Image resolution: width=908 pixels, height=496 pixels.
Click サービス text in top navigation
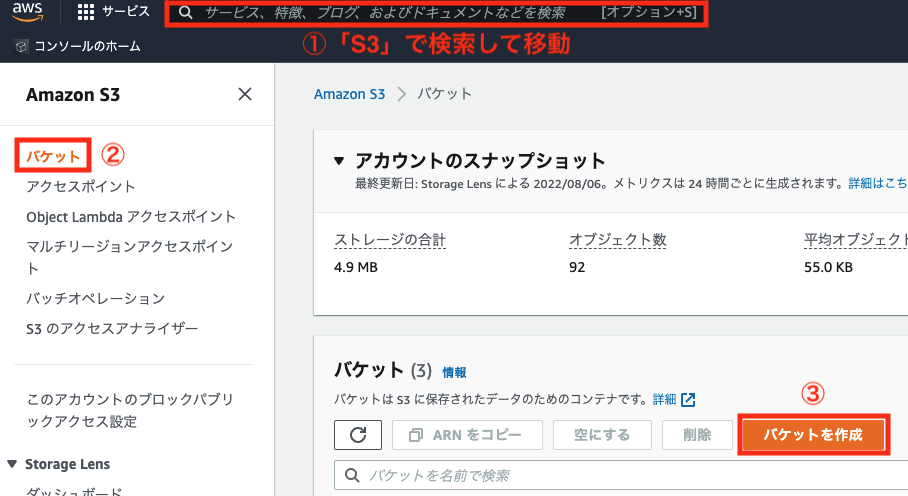click(x=126, y=12)
